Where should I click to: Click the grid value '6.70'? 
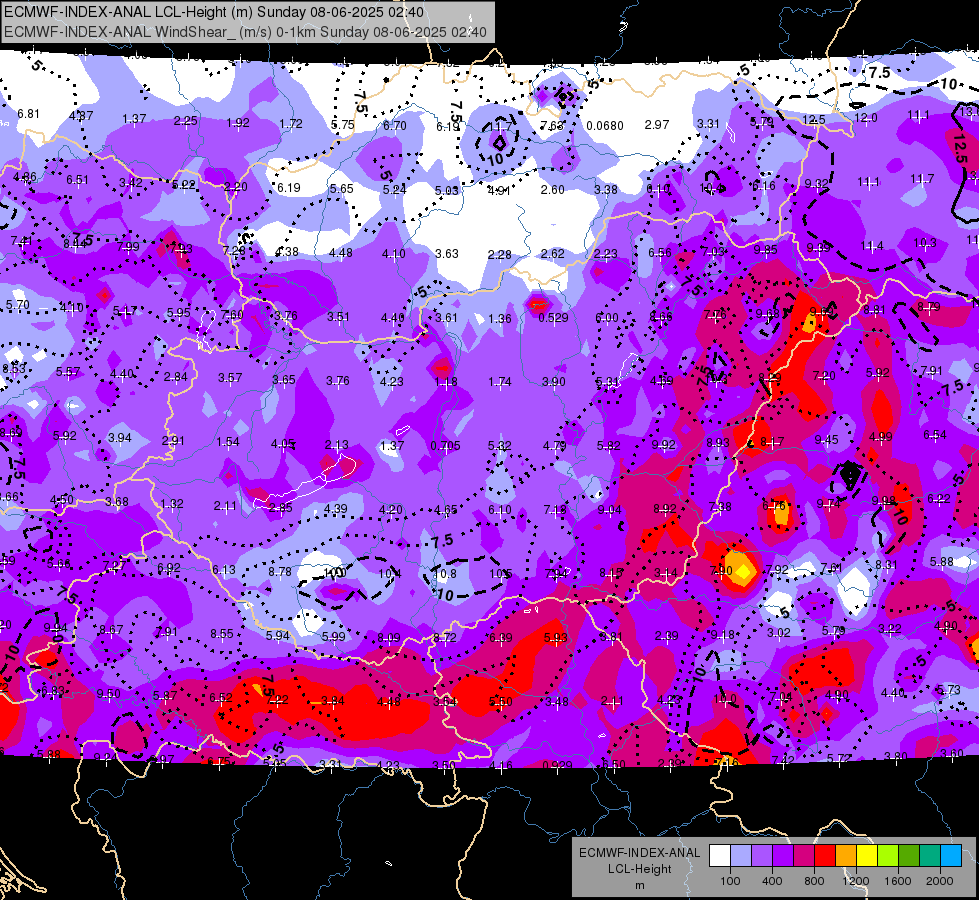(x=395, y=126)
